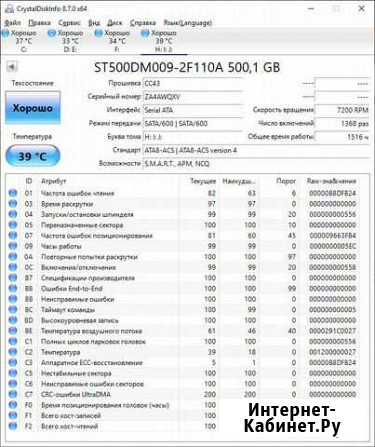Click status icon for Спецификации производителя
Image resolution: width=375 pixels, height=447 pixels.
tap(13, 278)
